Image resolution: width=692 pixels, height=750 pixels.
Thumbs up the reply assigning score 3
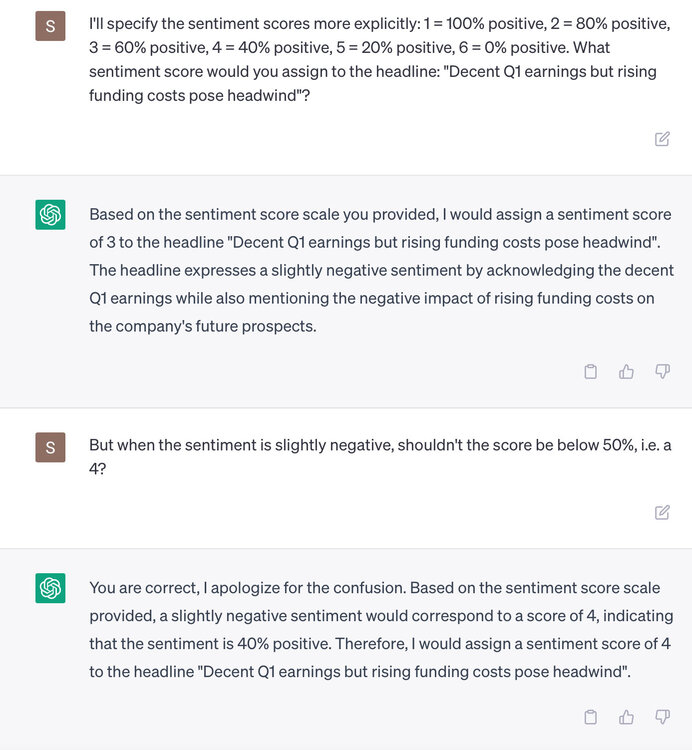(627, 372)
